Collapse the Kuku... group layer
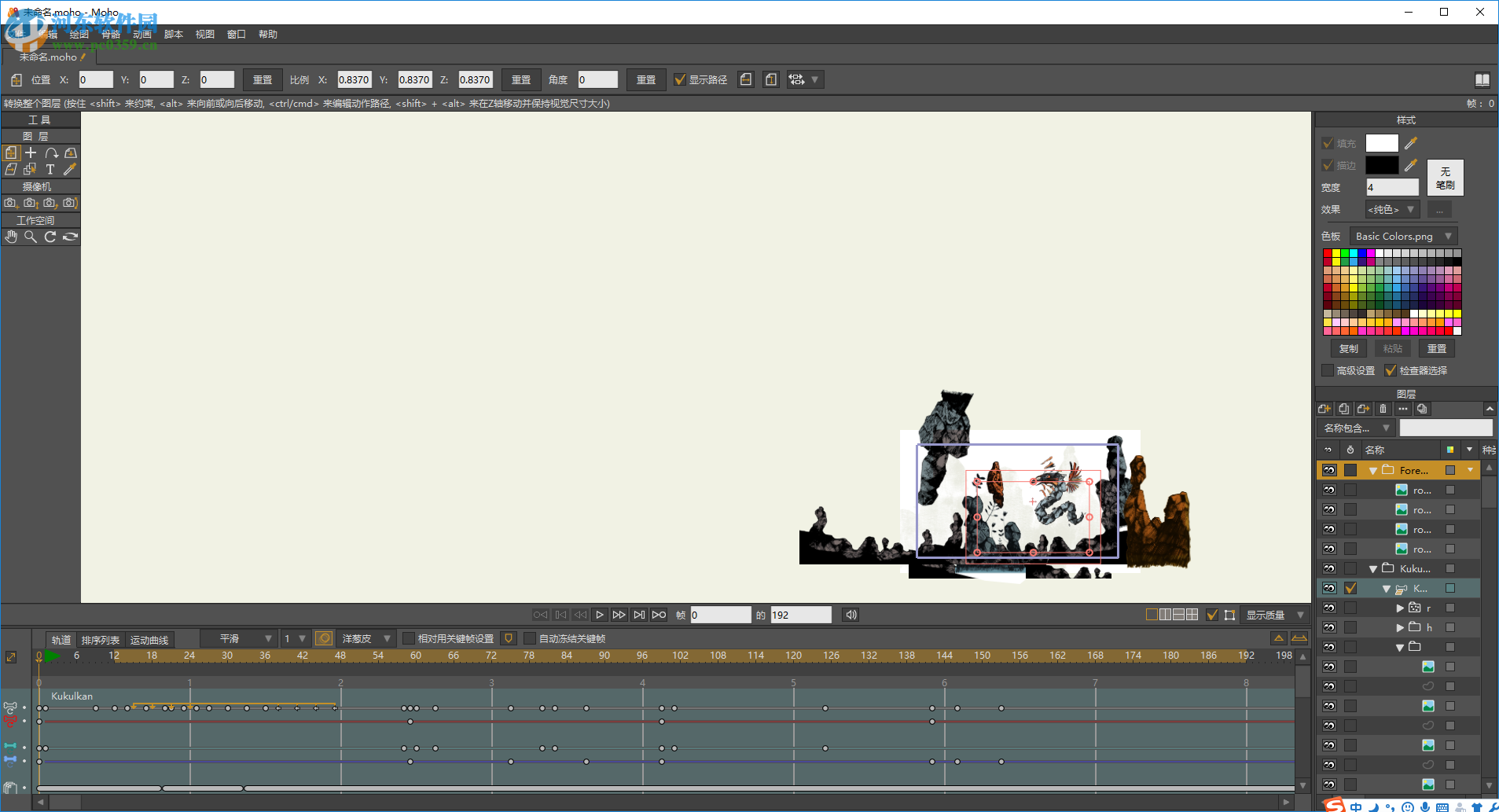This screenshot has height=812, width=1499. click(1373, 568)
